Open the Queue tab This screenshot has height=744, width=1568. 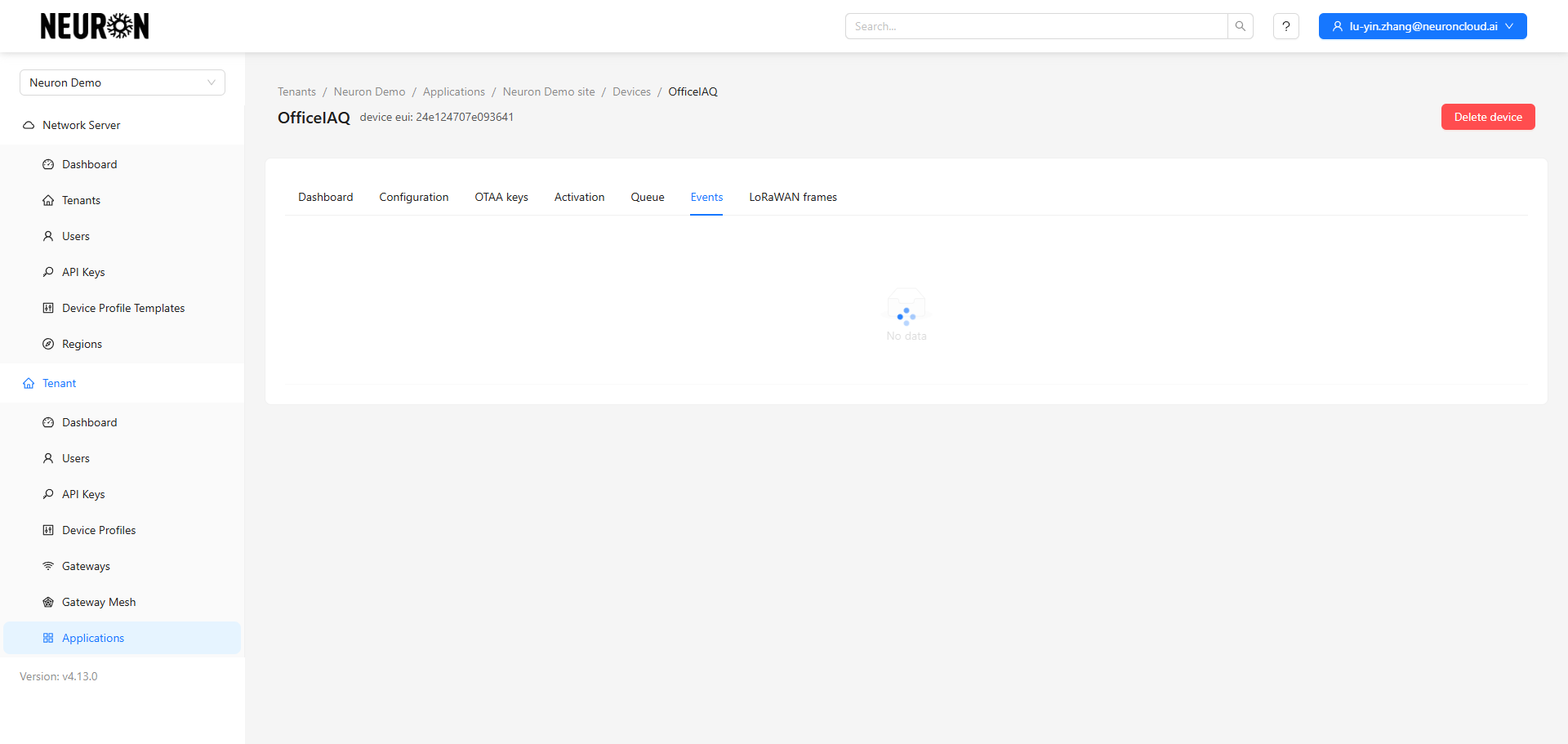648,197
